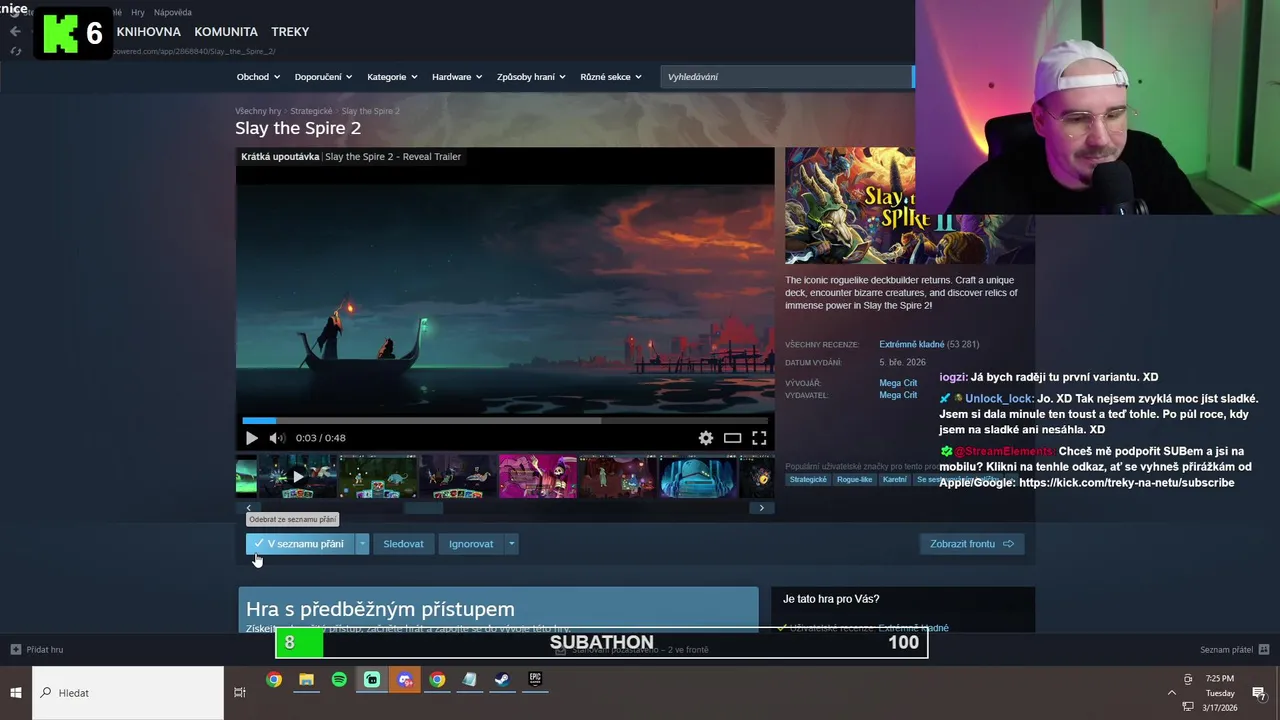The width and height of the screenshot is (1280, 720).
Task: Switch trailer to theater mode
Action: (x=733, y=438)
